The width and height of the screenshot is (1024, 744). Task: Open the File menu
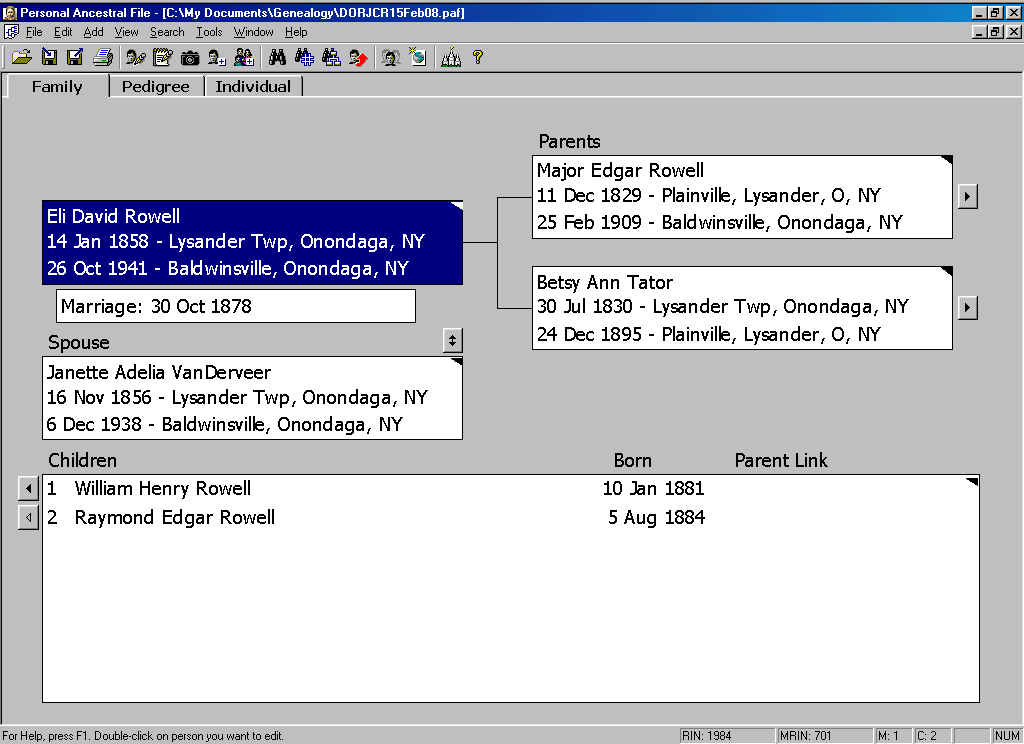[x=34, y=32]
